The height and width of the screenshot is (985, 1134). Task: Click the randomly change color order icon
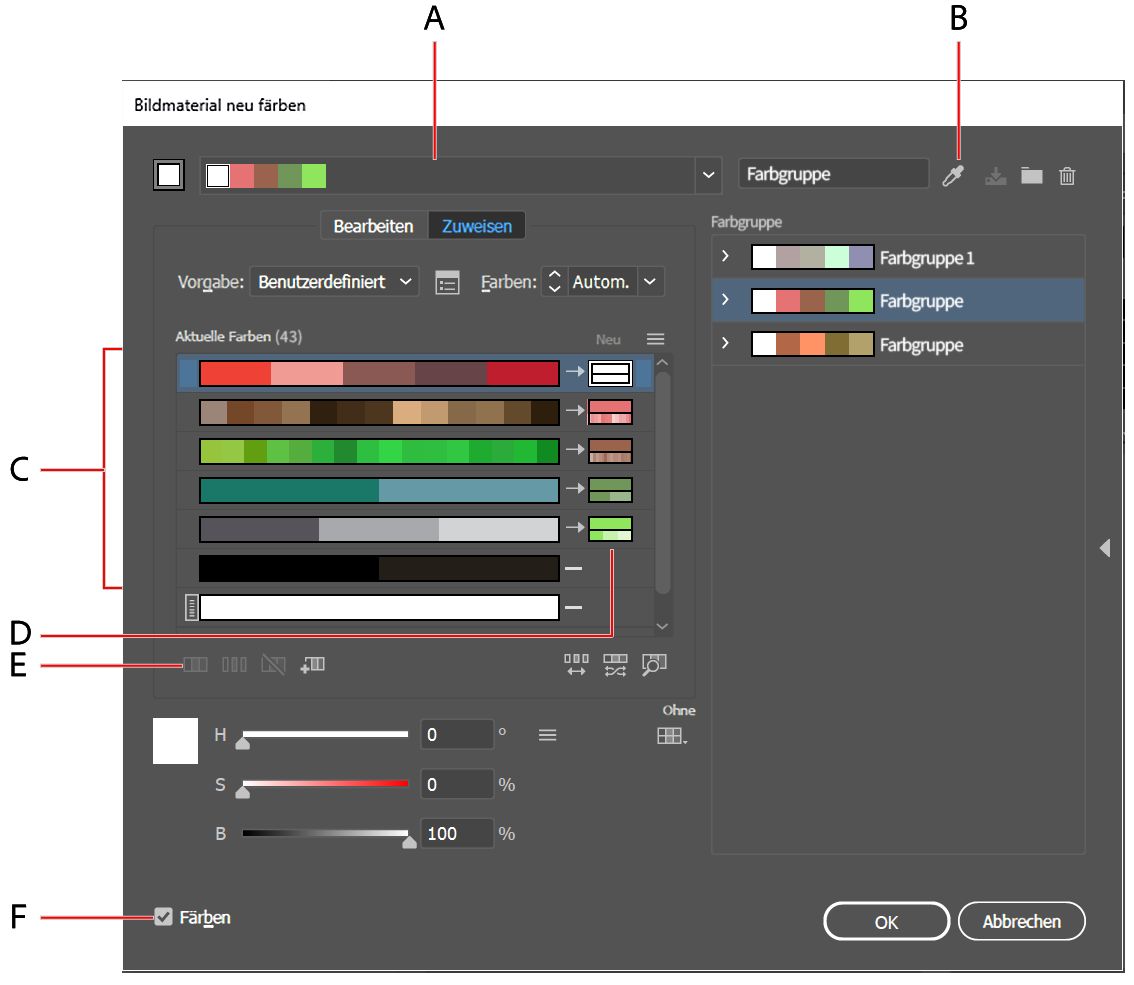(576, 665)
